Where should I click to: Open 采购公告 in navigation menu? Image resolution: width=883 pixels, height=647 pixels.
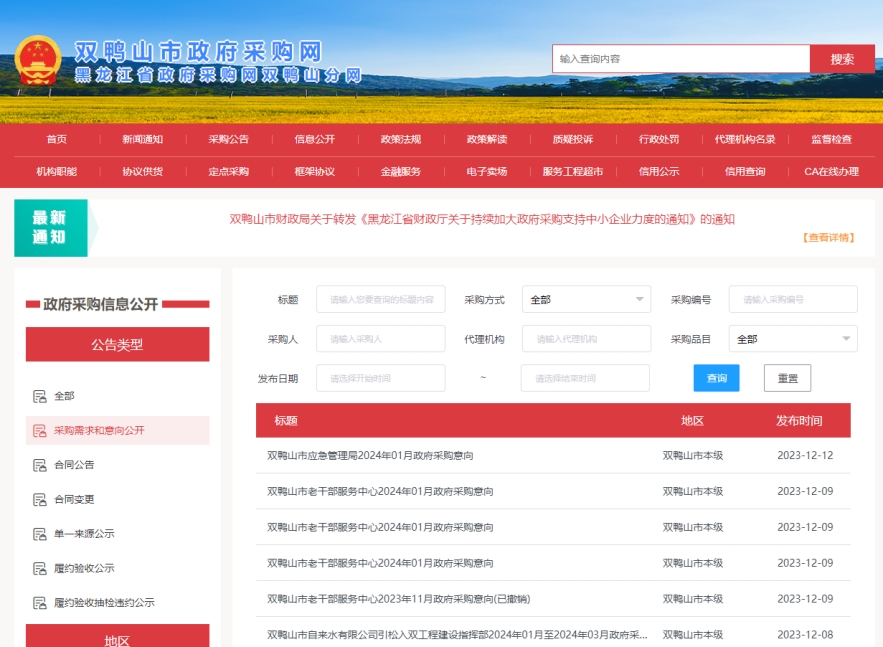point(228,139)
